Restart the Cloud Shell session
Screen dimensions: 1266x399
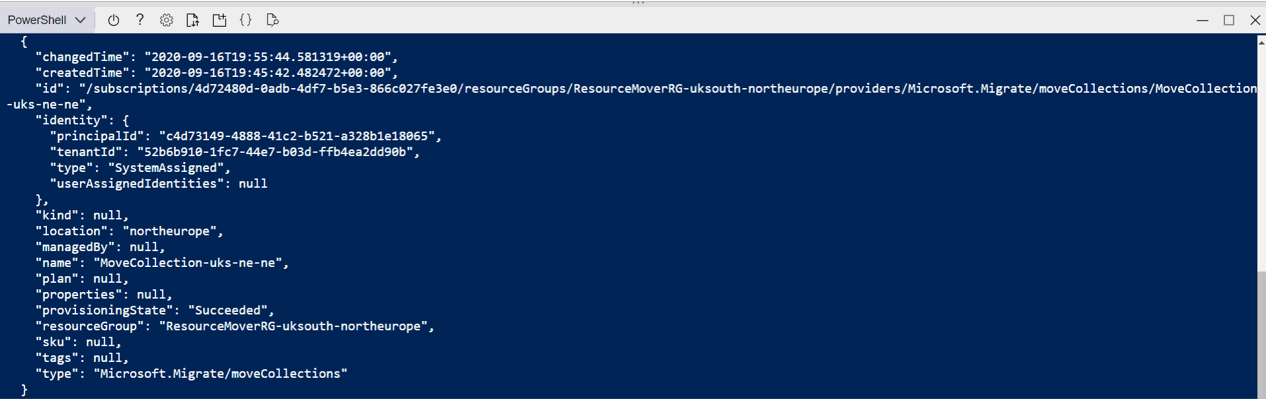pyautogui.click(x=113, y=20)
